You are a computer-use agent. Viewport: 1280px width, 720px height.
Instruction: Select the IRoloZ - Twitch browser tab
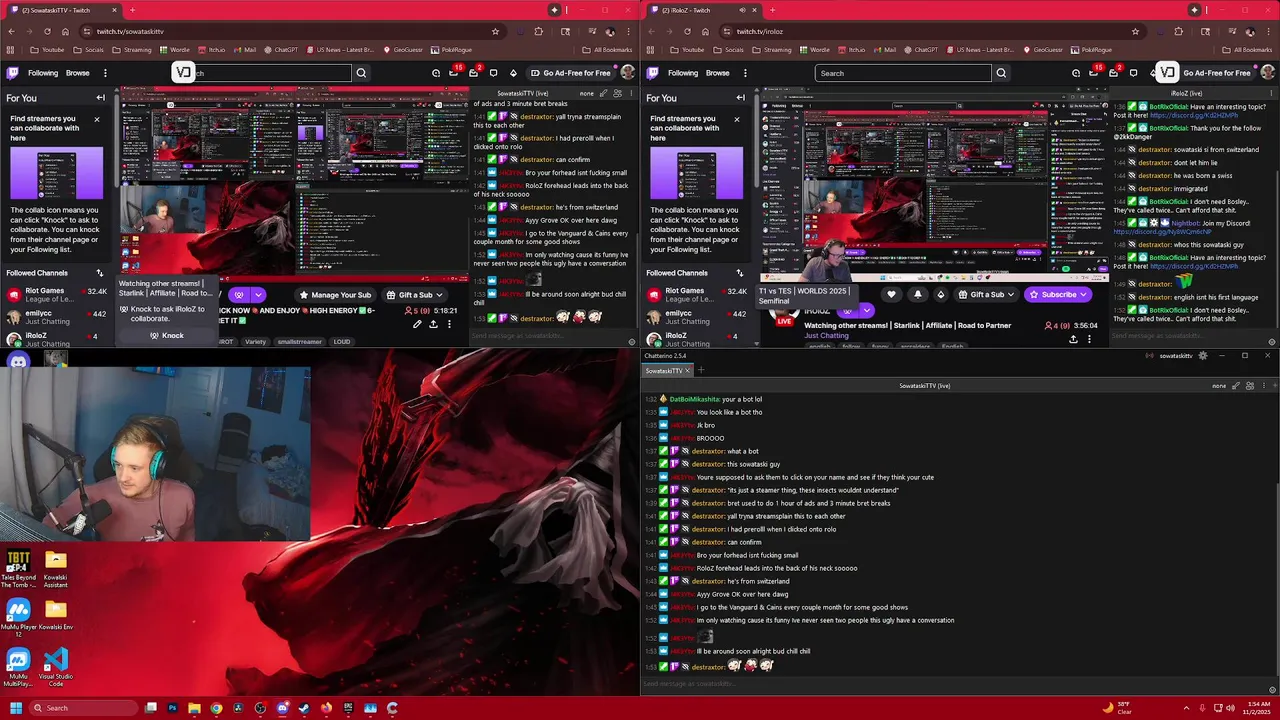coord(699,10)
